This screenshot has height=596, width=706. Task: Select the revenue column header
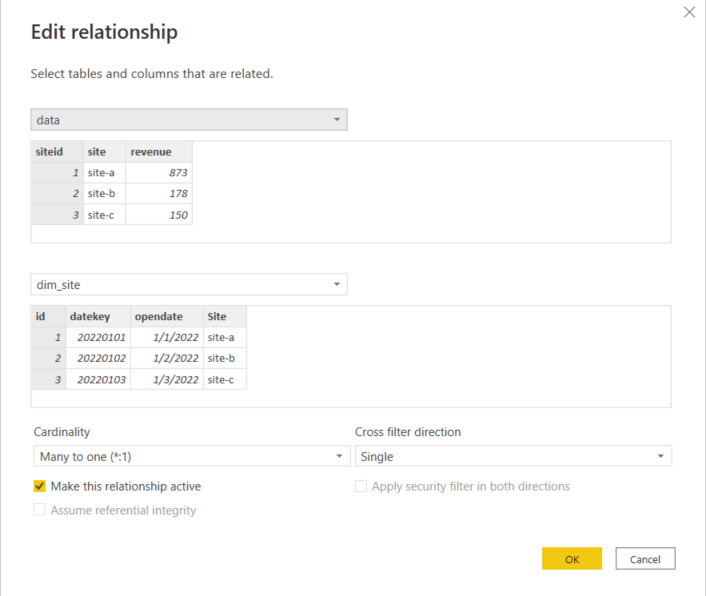click(151, 152)
